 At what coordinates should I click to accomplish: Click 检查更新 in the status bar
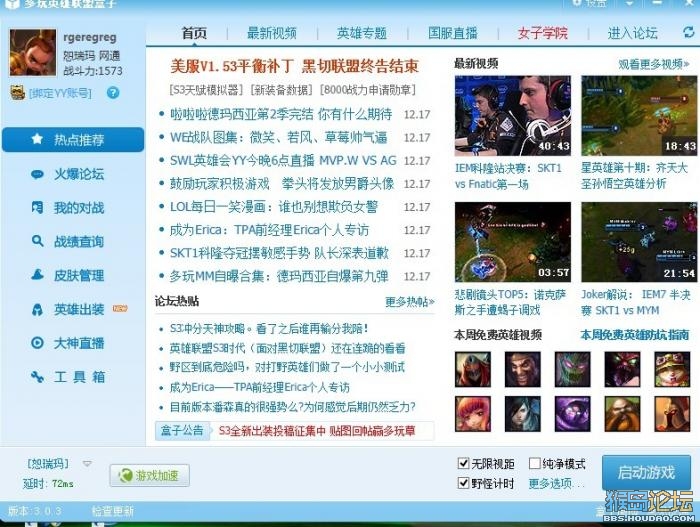112,511
